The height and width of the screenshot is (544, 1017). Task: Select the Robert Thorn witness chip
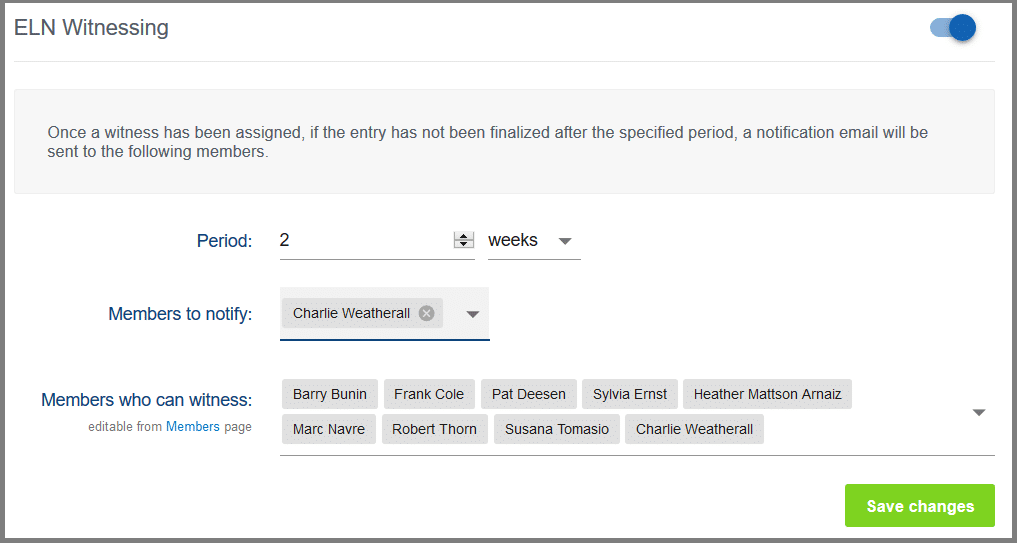[435, 429]
